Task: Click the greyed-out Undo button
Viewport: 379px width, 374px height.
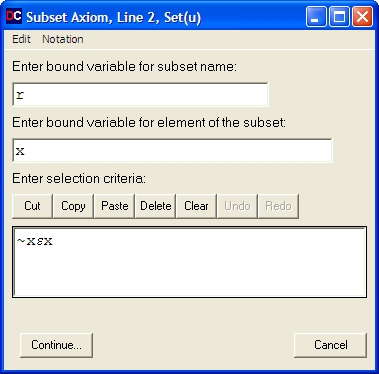Action: 237,206
